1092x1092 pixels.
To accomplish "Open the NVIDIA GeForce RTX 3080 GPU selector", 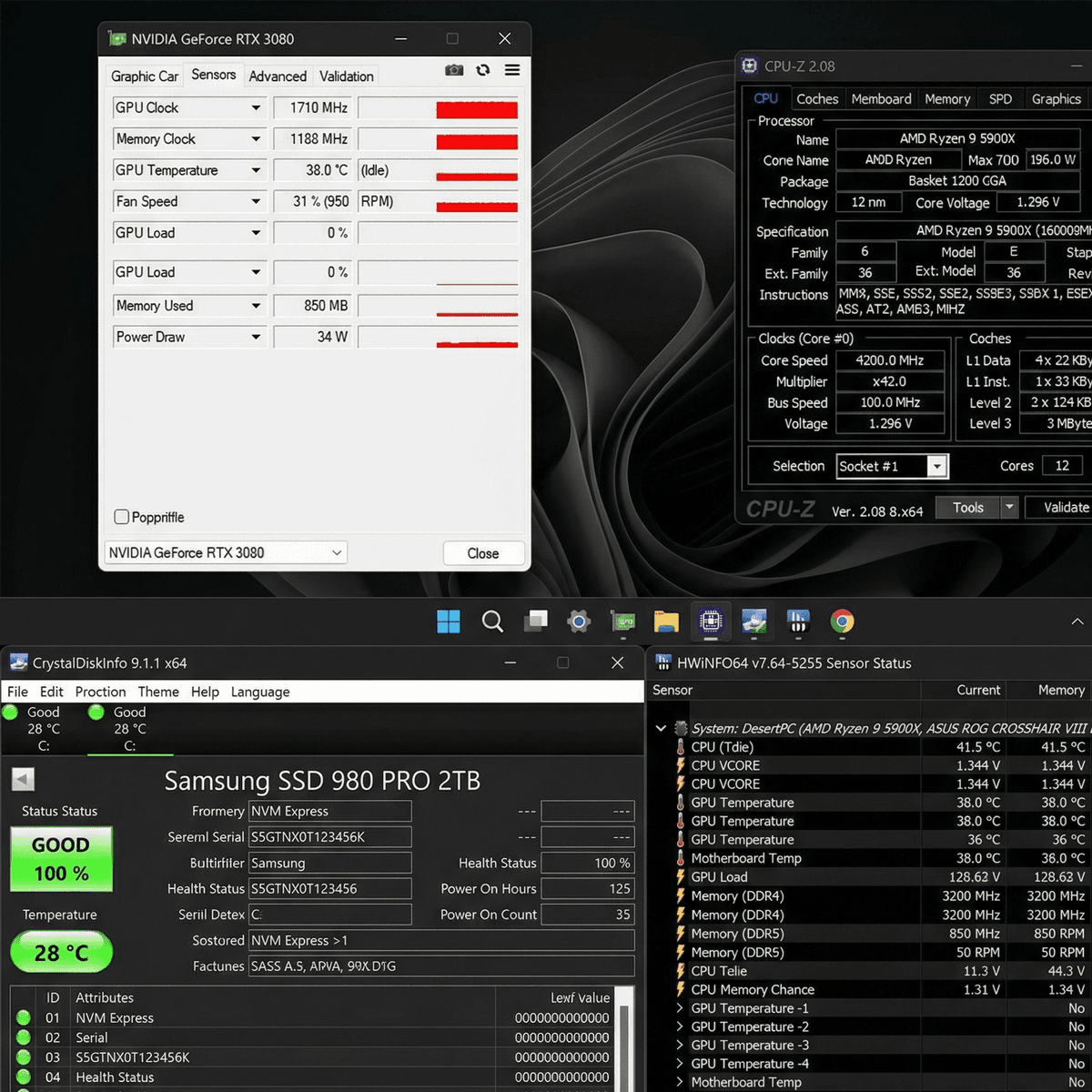I will (x=226, y=552).
